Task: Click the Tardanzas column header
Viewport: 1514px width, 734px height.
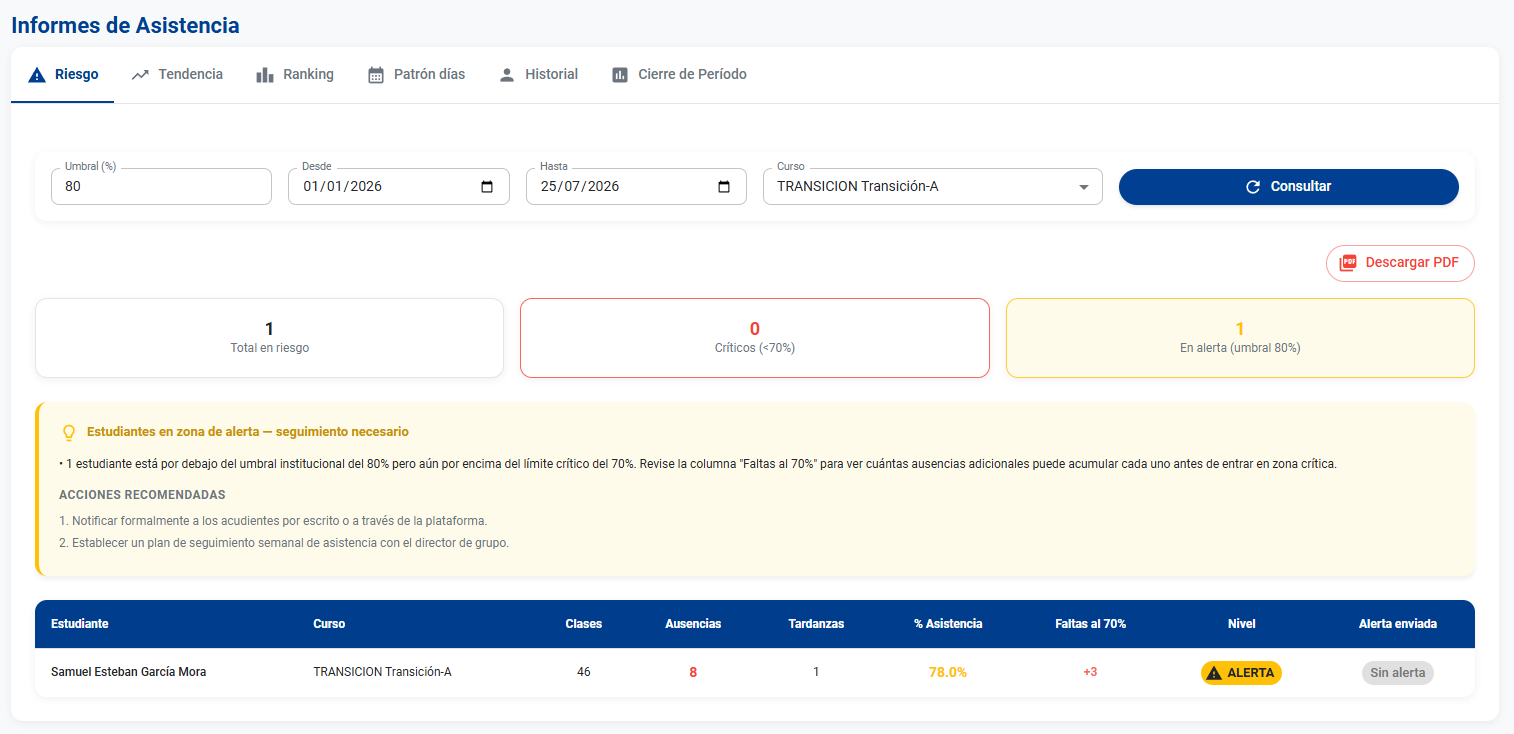Action: (x=816, y=624)
